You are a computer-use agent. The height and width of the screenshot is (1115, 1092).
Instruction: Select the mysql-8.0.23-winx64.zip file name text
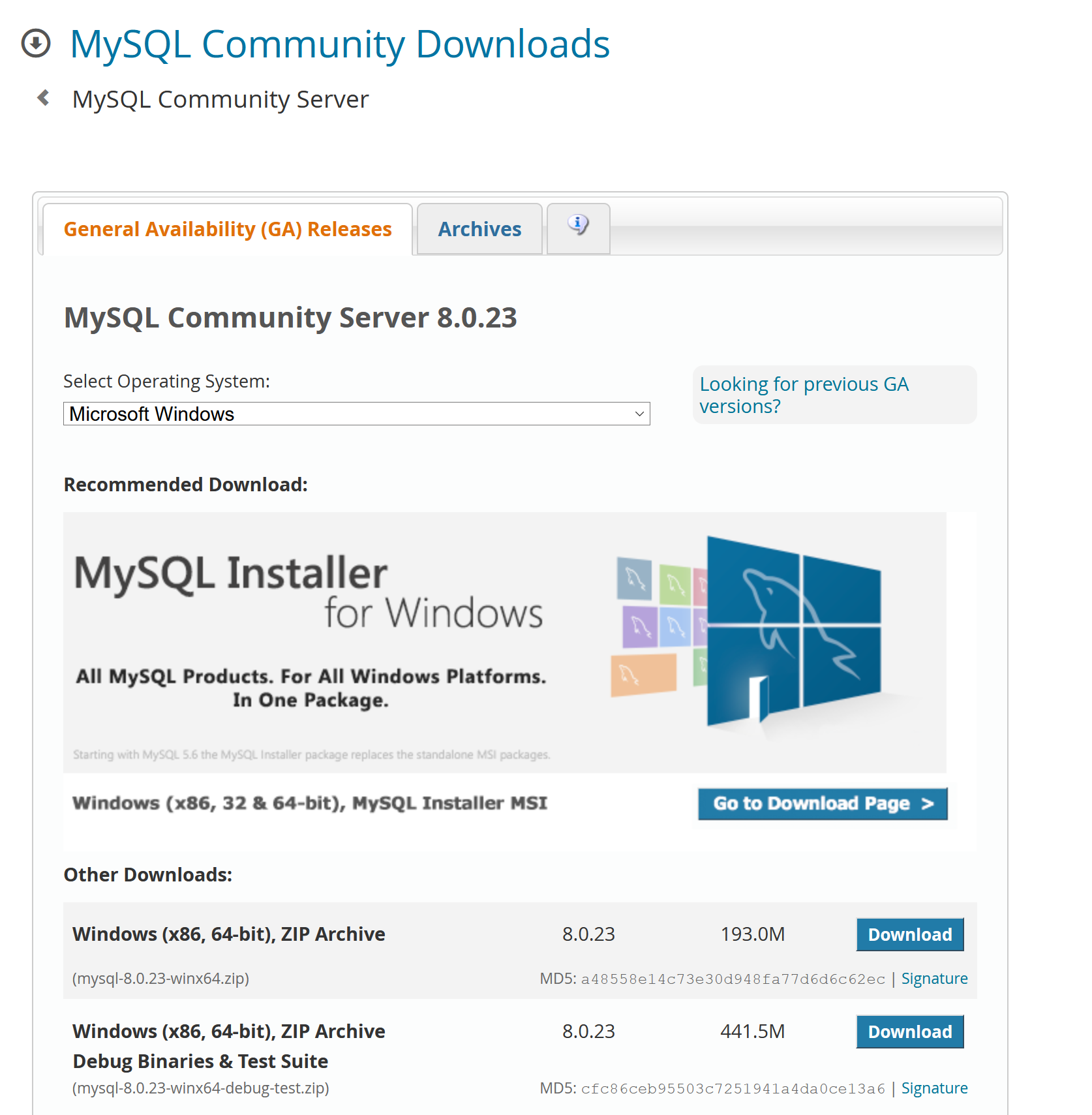(x=160, y=978)
